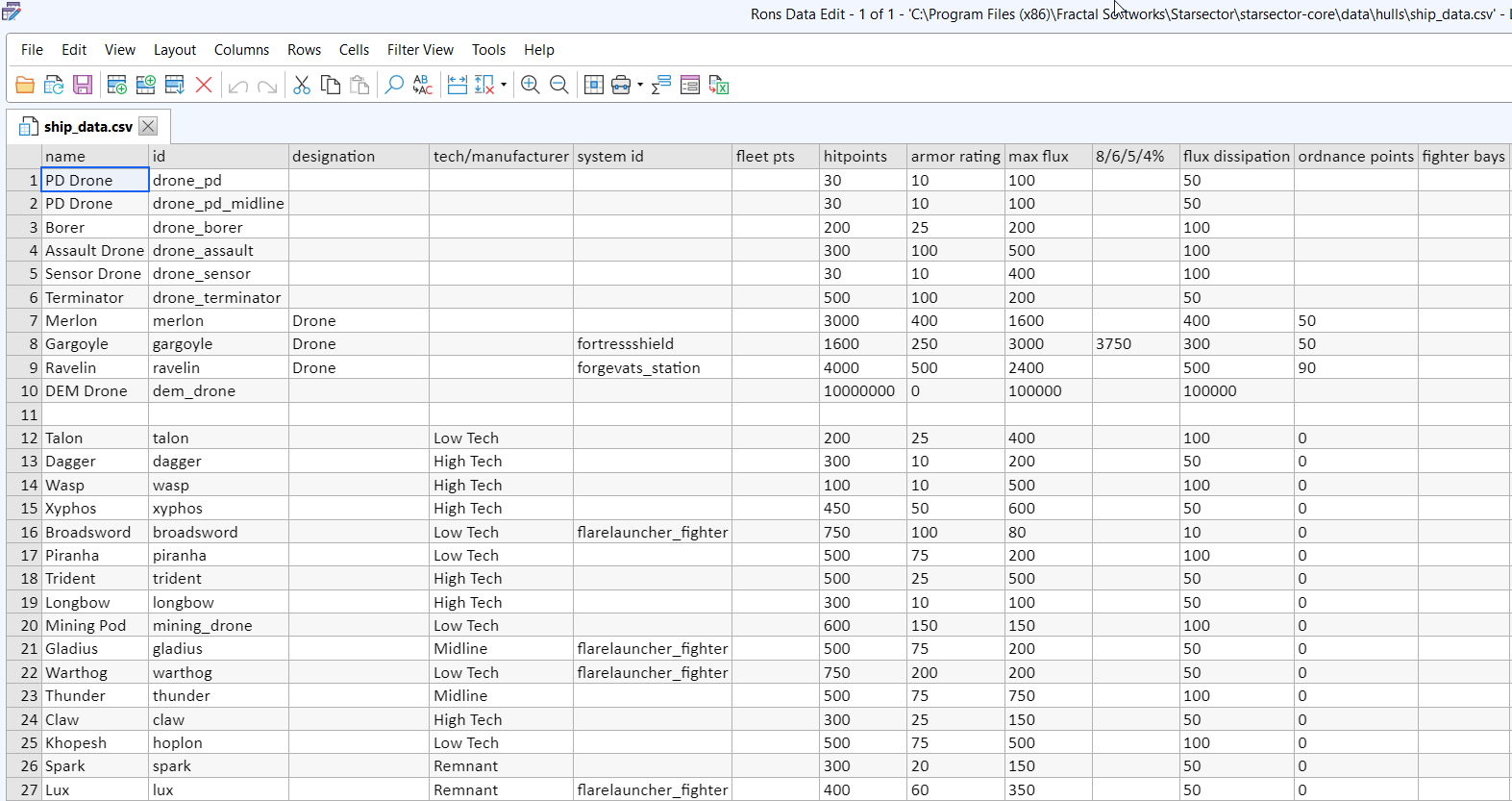Open the Columns menu

pyautogui.click(x=241, y=50)
